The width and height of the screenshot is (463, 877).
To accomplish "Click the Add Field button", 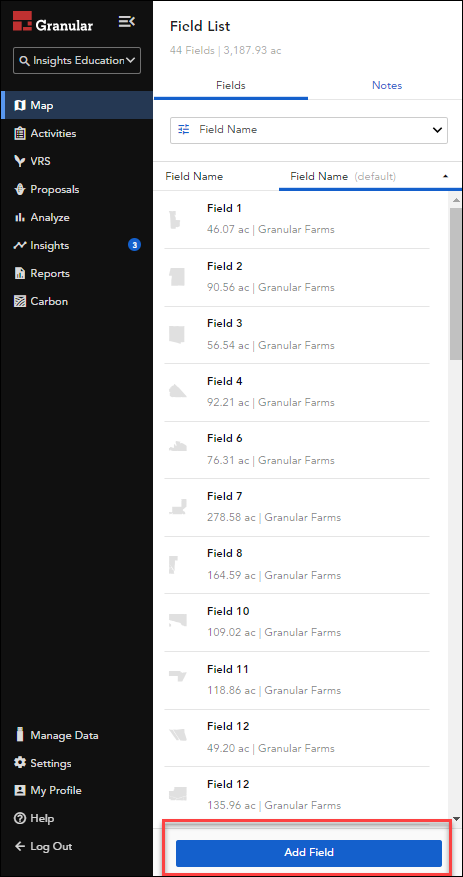I will click(309, 852).
